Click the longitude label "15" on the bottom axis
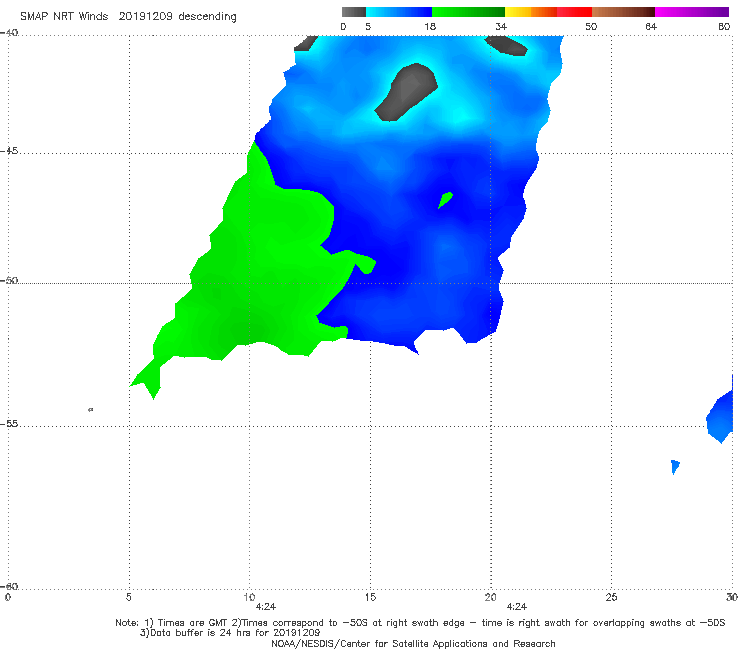 pyautogui.click(x=370, y=598)
